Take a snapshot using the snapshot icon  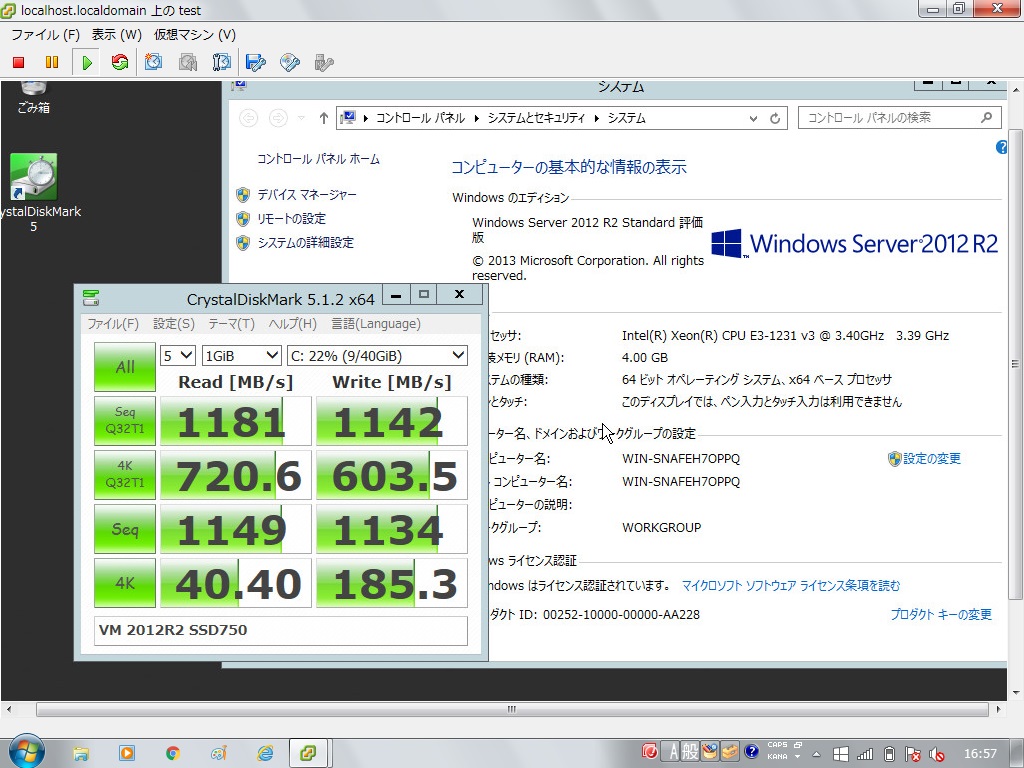click(153, 62)
